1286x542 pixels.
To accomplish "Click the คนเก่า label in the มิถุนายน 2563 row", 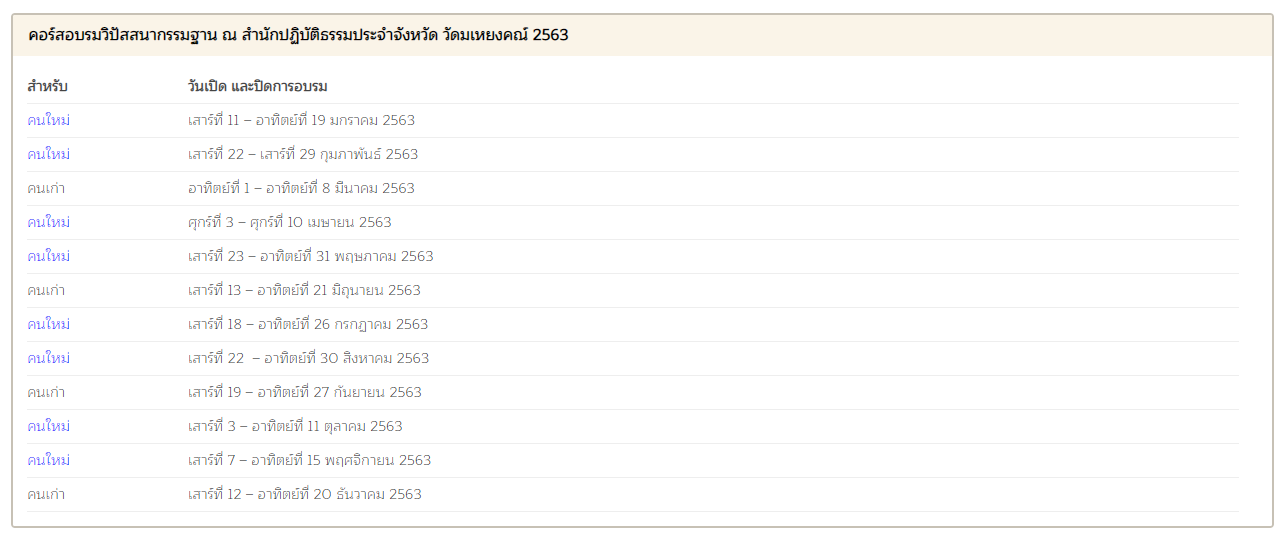I will pos(46,291).
